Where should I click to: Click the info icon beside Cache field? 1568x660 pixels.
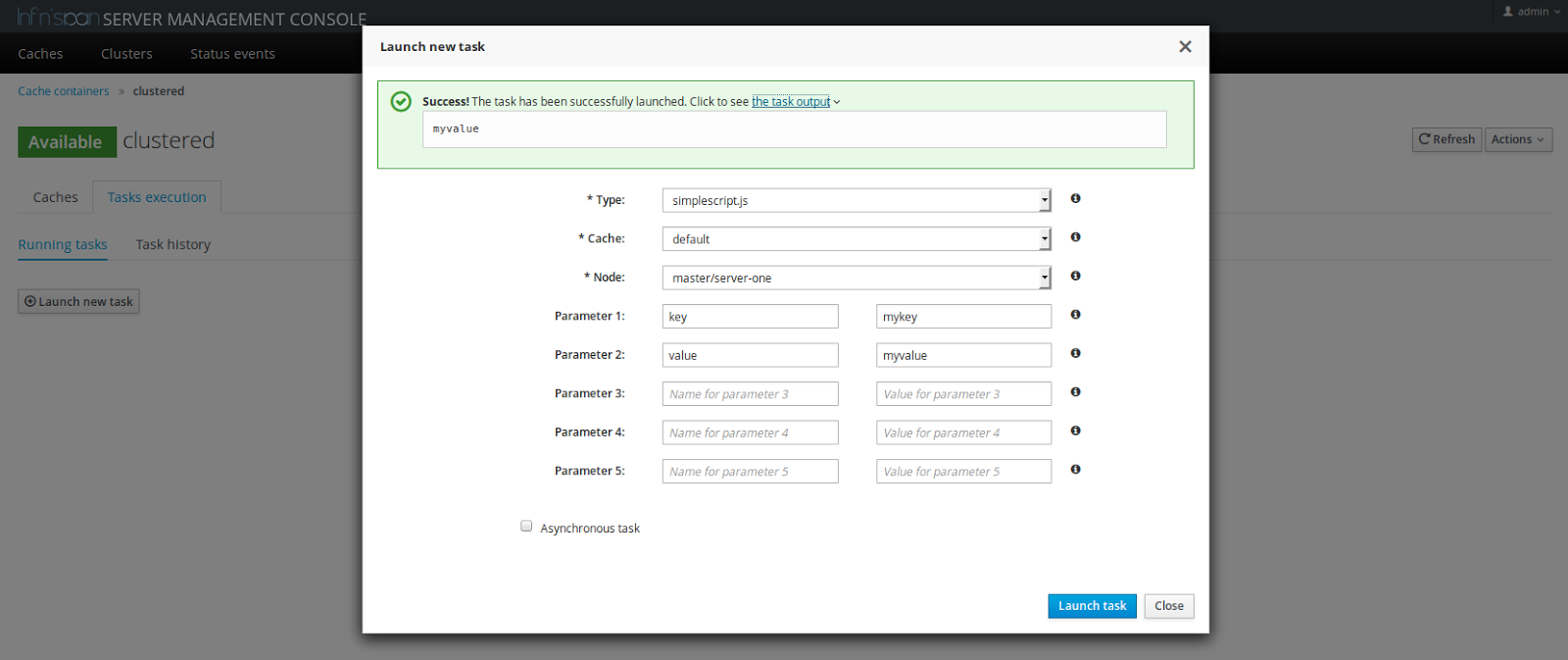[x=1075, y=237]
